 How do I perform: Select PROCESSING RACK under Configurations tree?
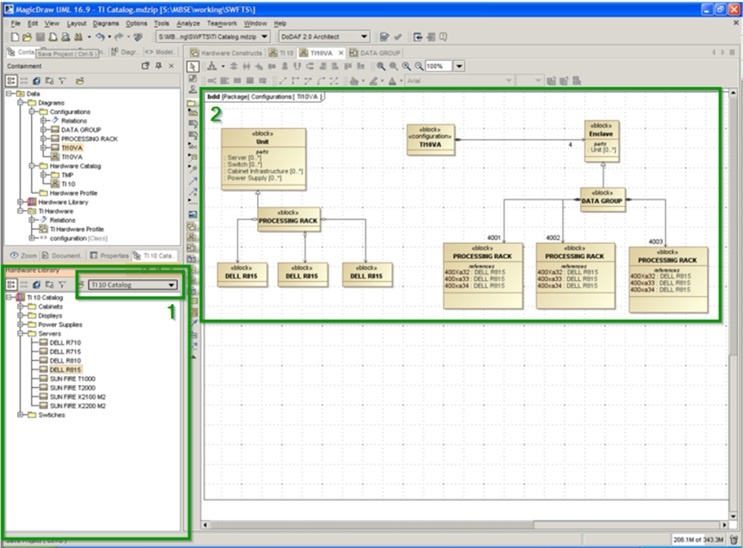tap(89, 139)
